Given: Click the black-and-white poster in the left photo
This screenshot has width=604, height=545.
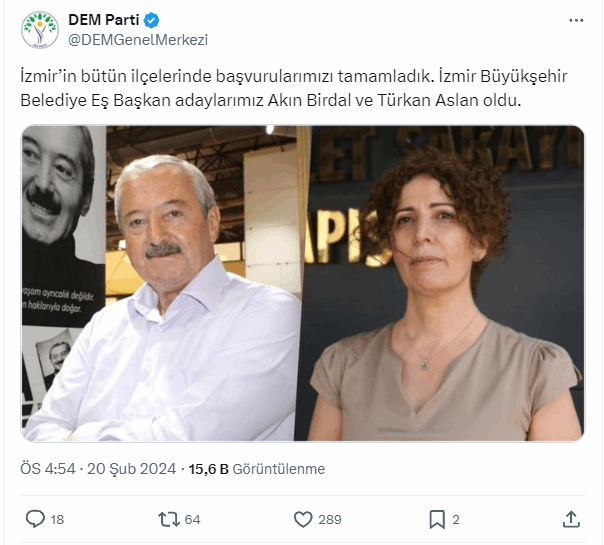Looking at the screenshot, I should point(62,225).
